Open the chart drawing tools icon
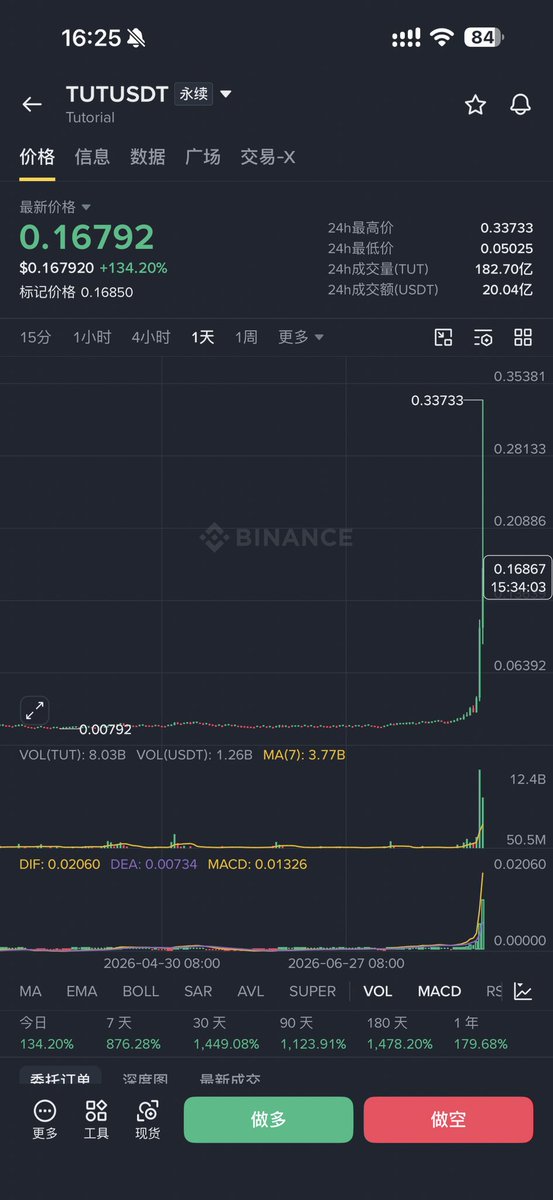This screenshot has height=1200, width=553. click(444, 337)
